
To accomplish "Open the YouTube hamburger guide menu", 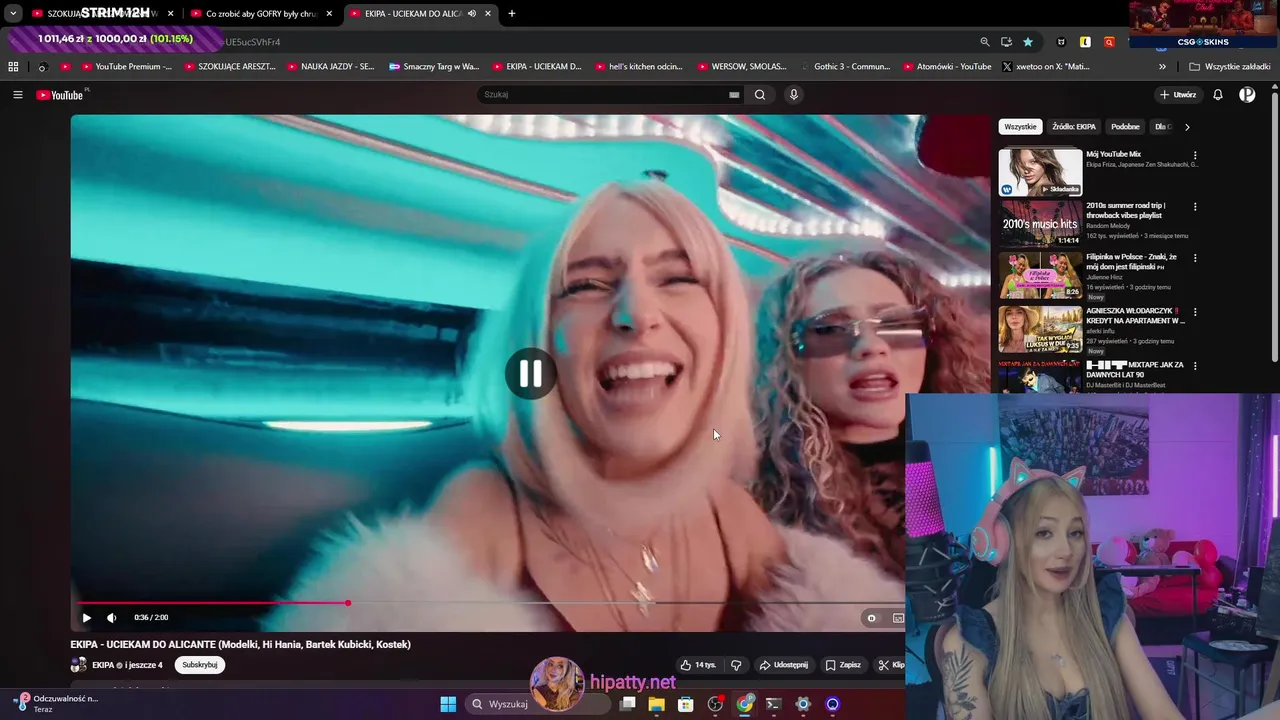I will click(17, 95).
